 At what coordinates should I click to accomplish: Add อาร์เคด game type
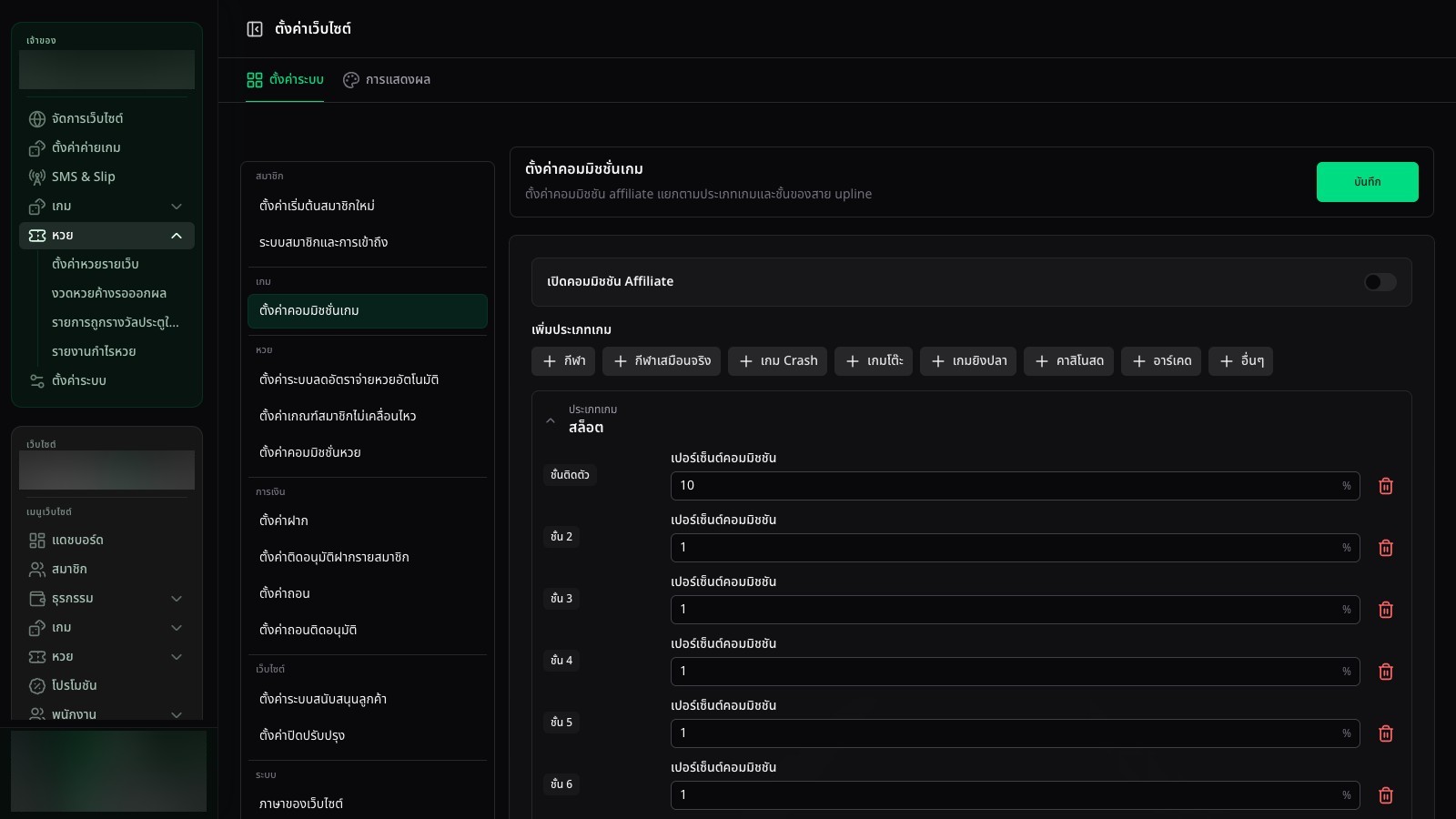pyautogui.click(x=1161, y=361)
